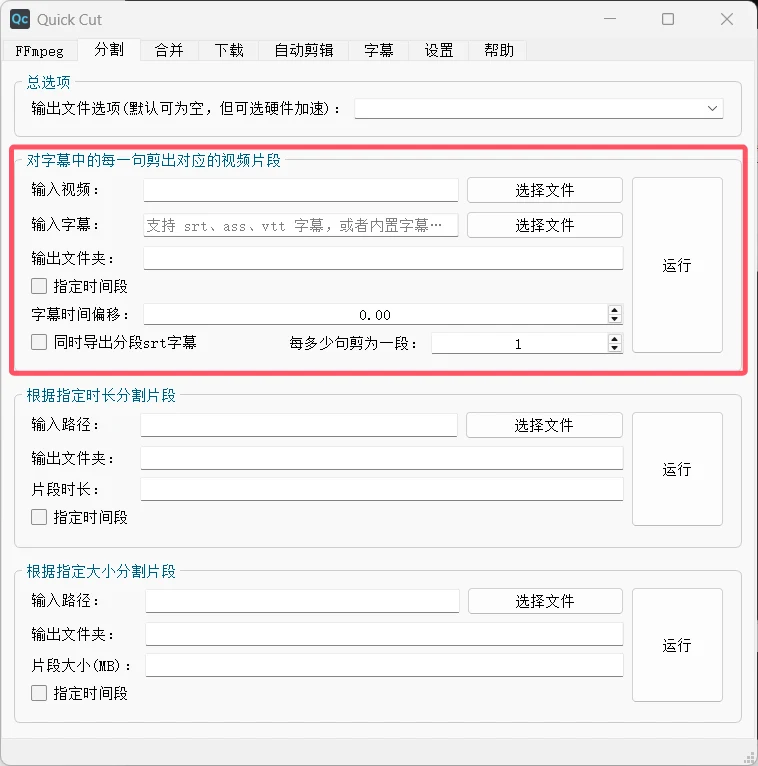
Task: Click the 字幕时间偏移 value field
Action: pyautogui.click(x=375, y=315)
